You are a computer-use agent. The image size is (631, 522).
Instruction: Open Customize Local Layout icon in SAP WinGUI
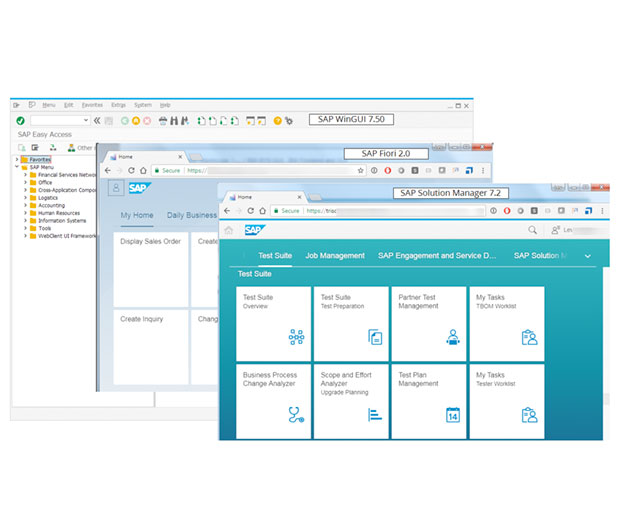289,121
